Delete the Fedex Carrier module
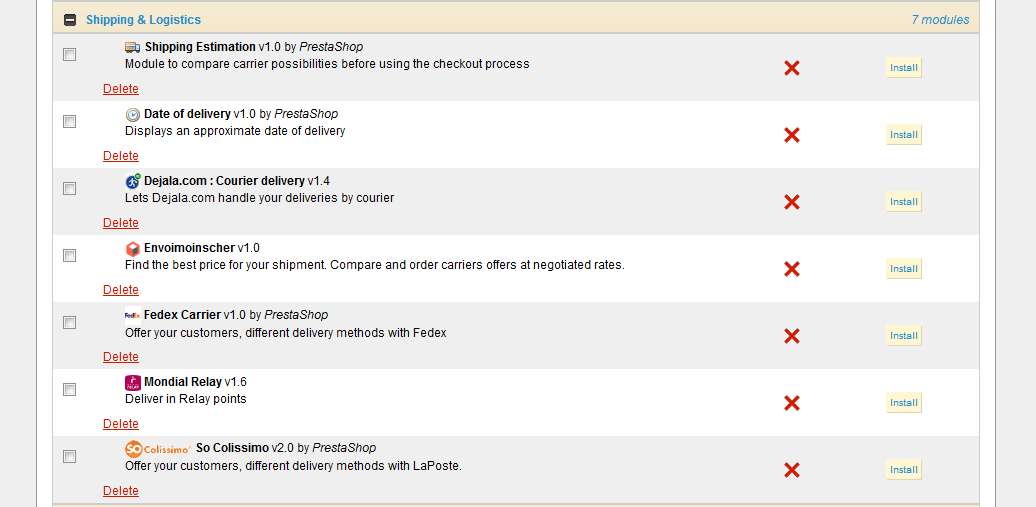This screenshot has height=507, width=1036. coord(121,357)
